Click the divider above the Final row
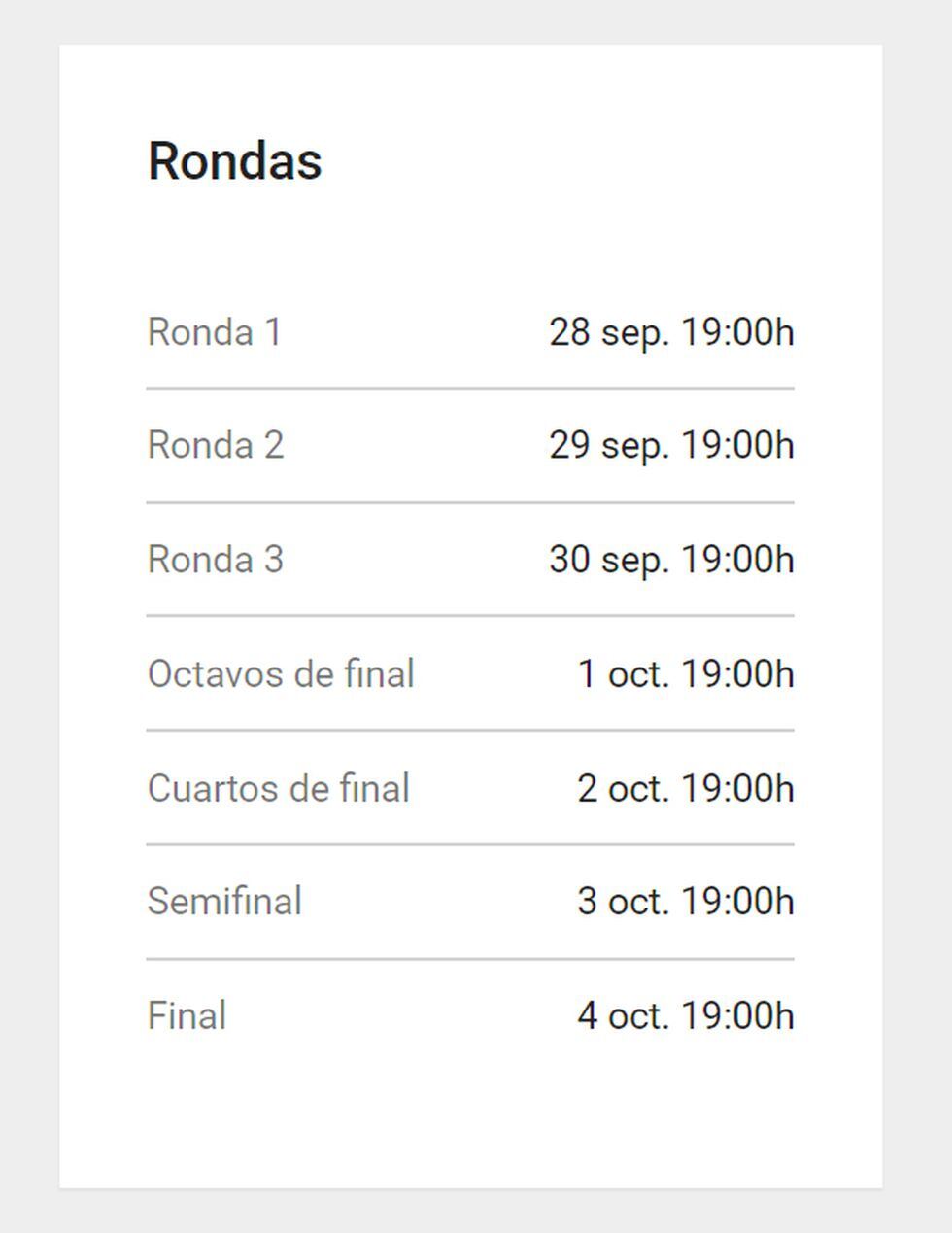Image resolution: width=952 pixels, height=1233 pixels. tap(470, 959)
